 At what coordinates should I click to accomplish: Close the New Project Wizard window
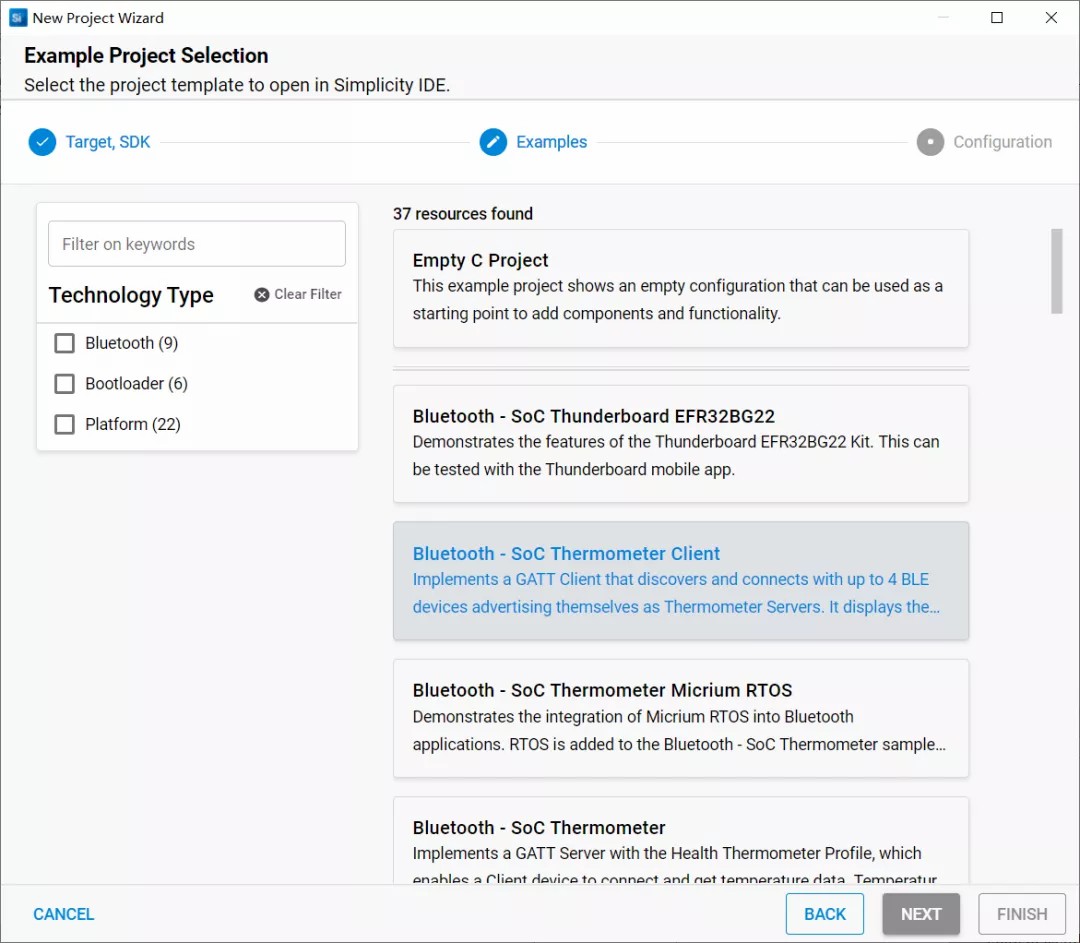pyautogui.click(x=1051, y=18)
